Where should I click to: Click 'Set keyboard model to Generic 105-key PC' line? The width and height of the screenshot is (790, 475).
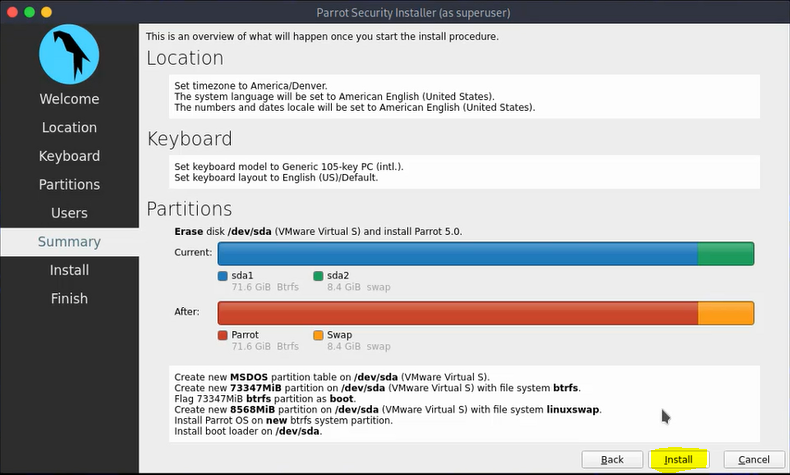[x=289, y=167]
